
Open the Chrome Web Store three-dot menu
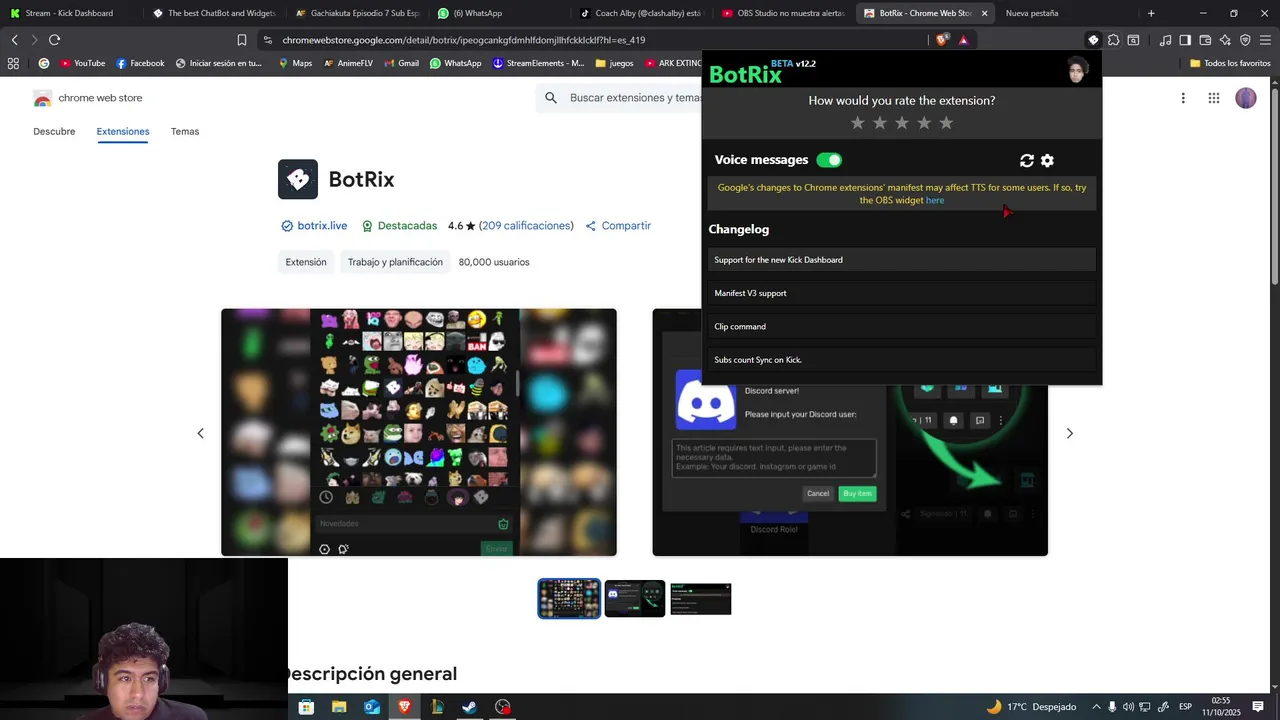coord(1183,98)
